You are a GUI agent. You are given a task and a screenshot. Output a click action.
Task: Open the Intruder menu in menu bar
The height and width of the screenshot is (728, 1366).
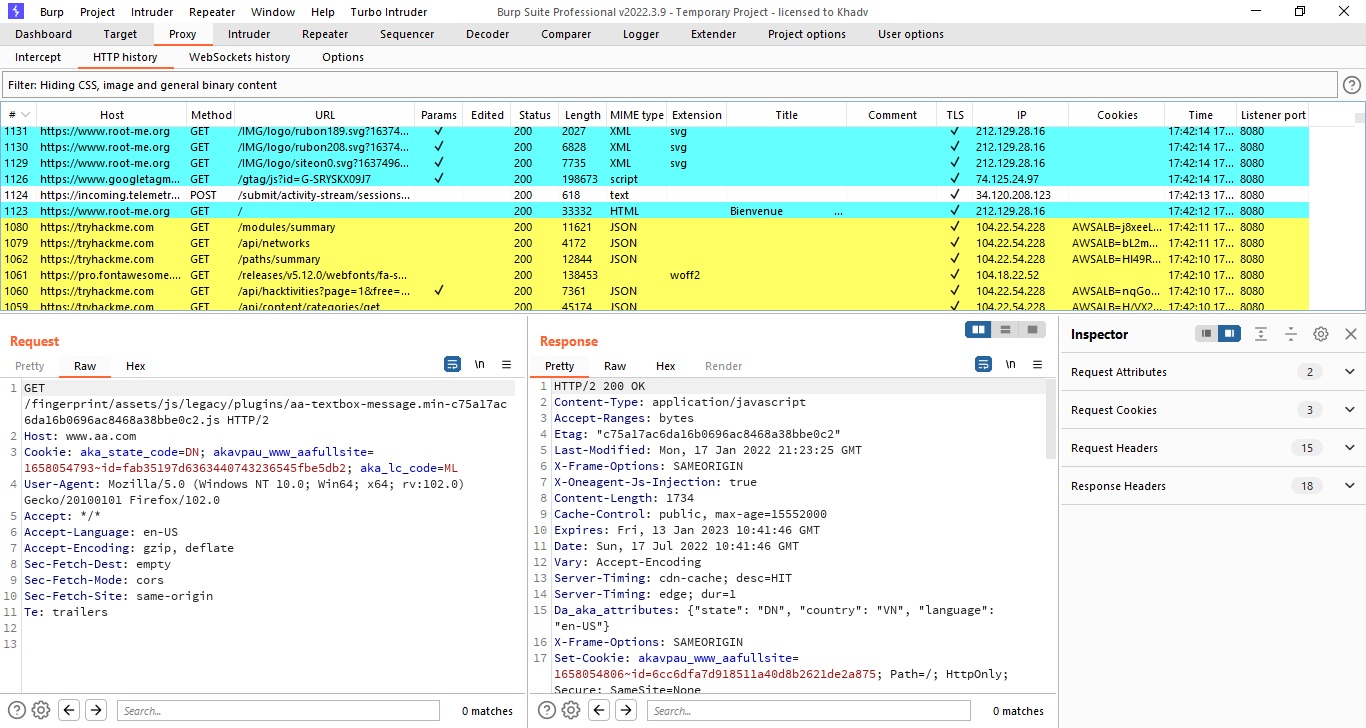tap(152, 12)
